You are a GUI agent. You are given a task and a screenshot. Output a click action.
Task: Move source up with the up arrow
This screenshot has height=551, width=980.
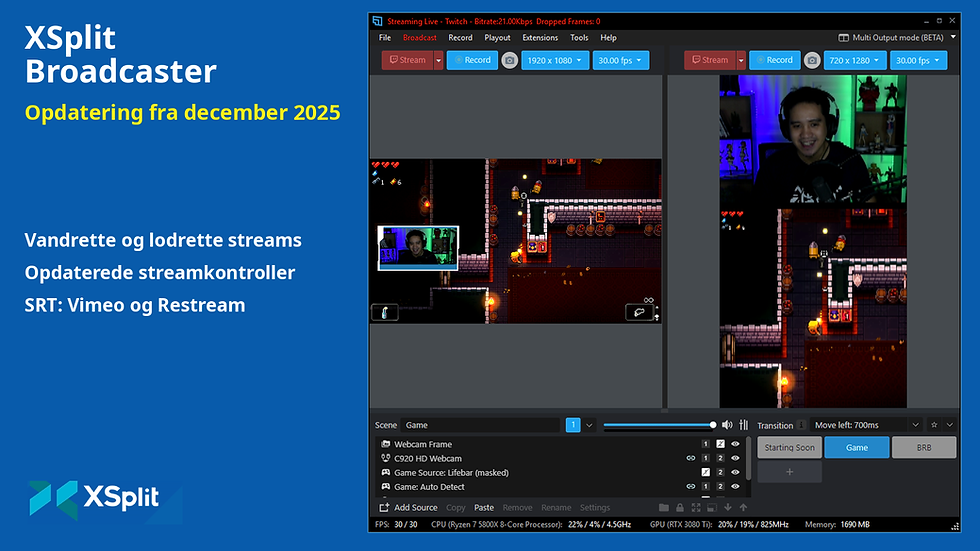(743, 507)
